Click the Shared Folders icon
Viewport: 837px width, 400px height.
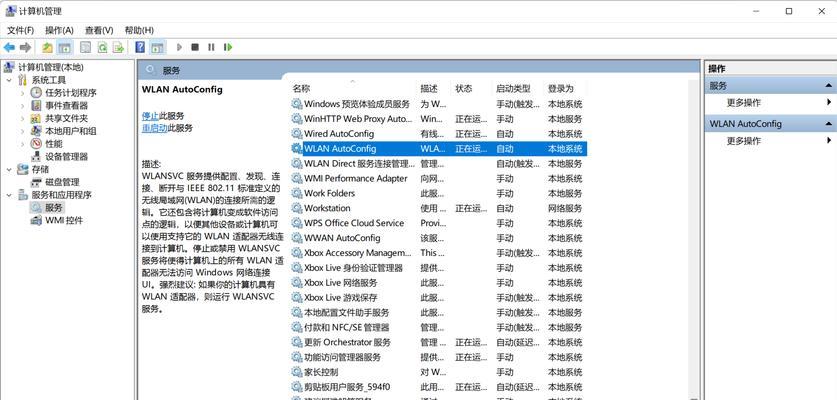36,118
